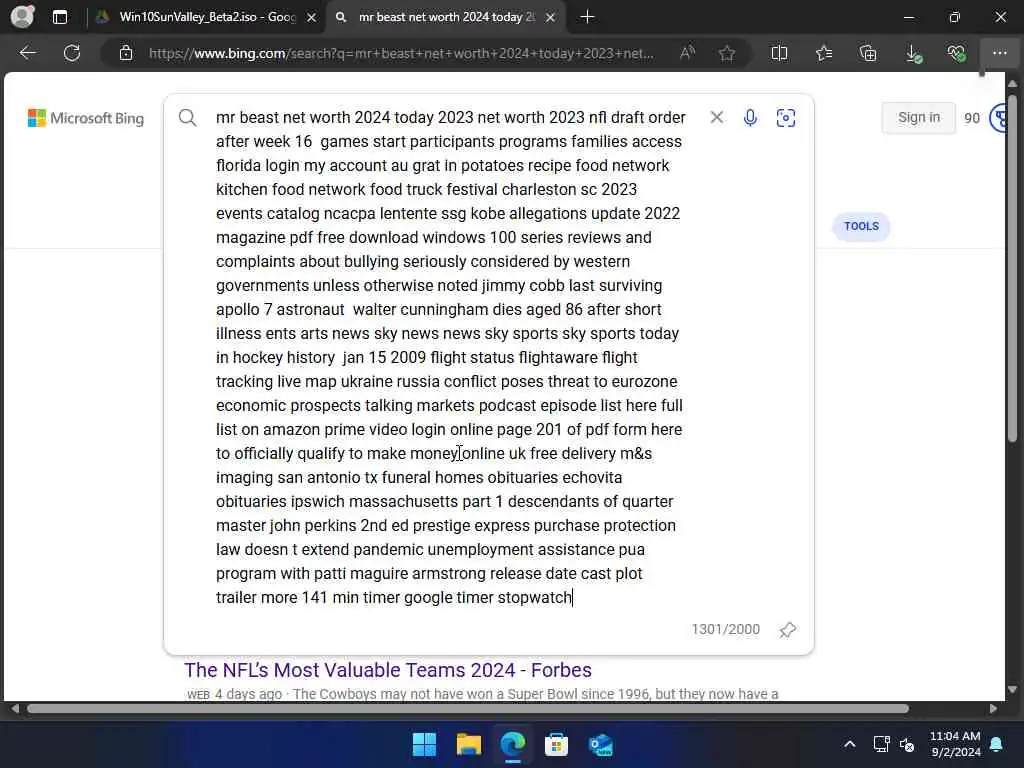Activate Read aloud icon in address bar
The height and width of the screenshot is (768, 1024).
(687, 53)
